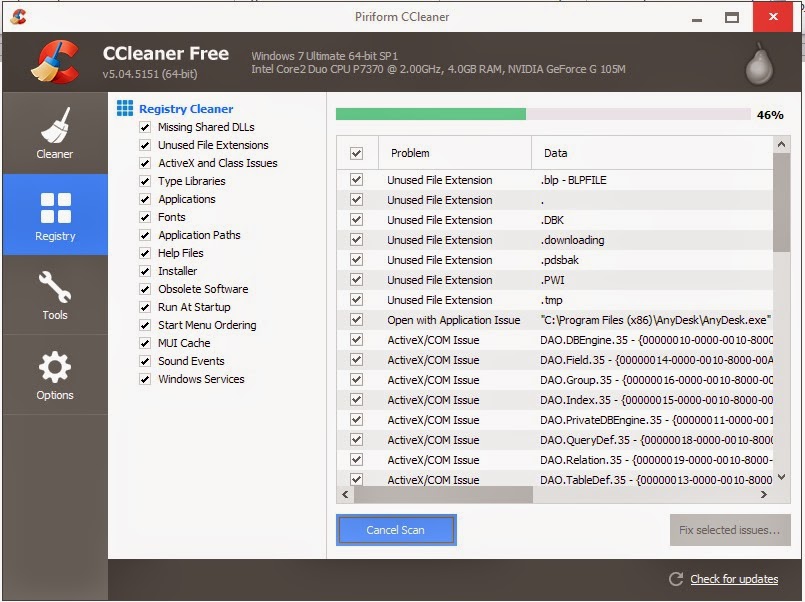Uncheck Missing Shared DLLs
Image resolution: width=805 pixels, height=602 pixels.
point(145,127)
